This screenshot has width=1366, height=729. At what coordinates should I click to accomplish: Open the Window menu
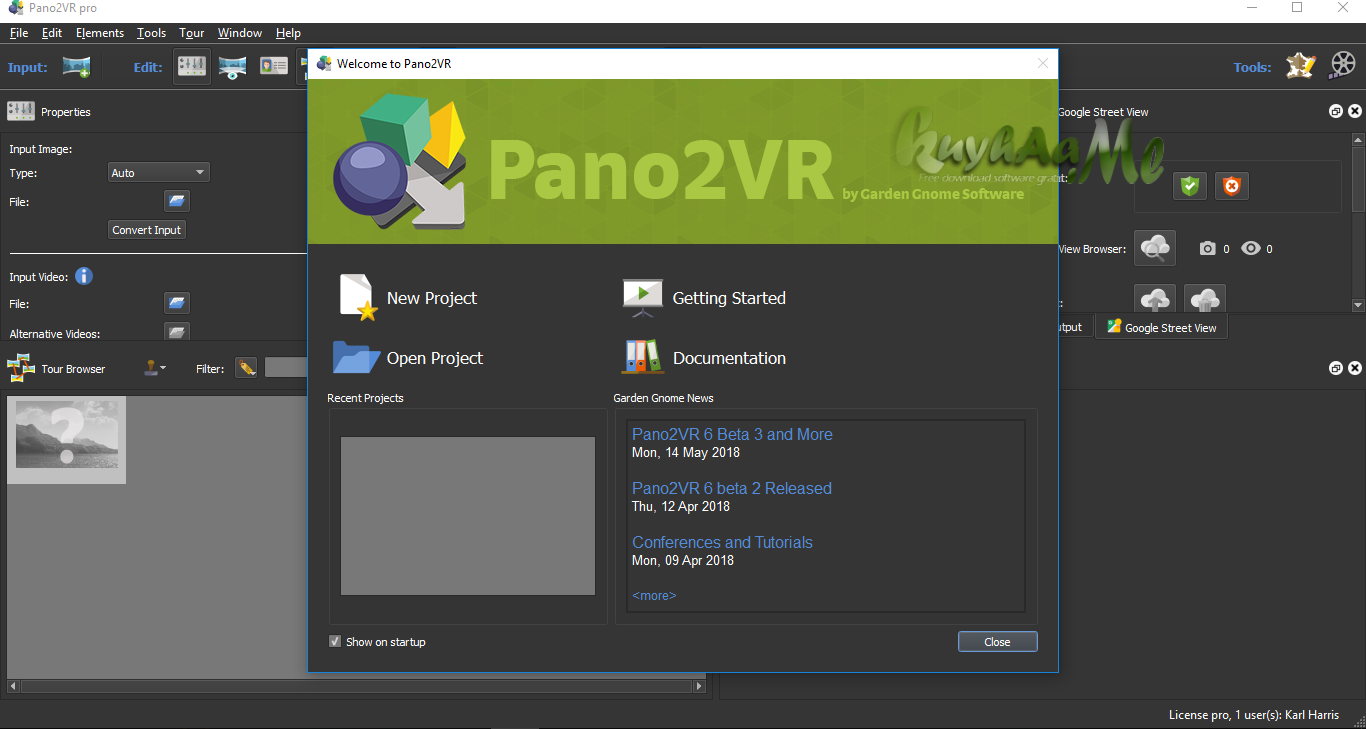tap(240, 33)
